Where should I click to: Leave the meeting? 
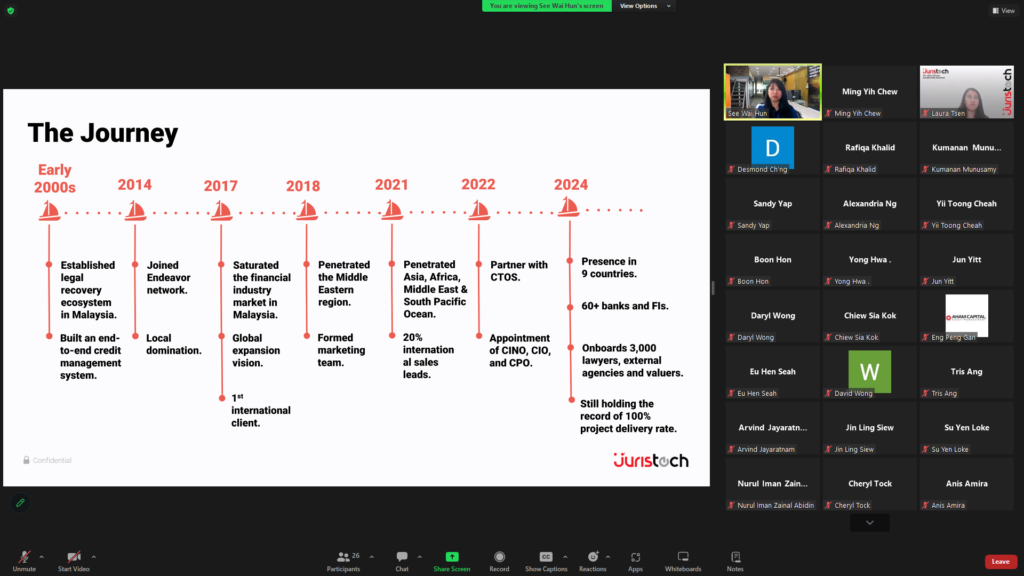pyautogui.click(x=1000, y=562)
